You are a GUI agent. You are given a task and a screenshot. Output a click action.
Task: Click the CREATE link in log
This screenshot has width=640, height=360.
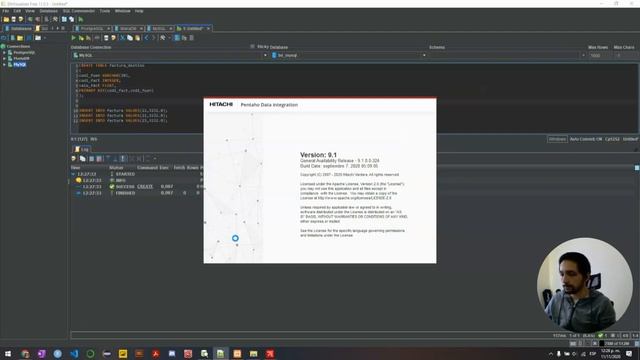[145, 187]
